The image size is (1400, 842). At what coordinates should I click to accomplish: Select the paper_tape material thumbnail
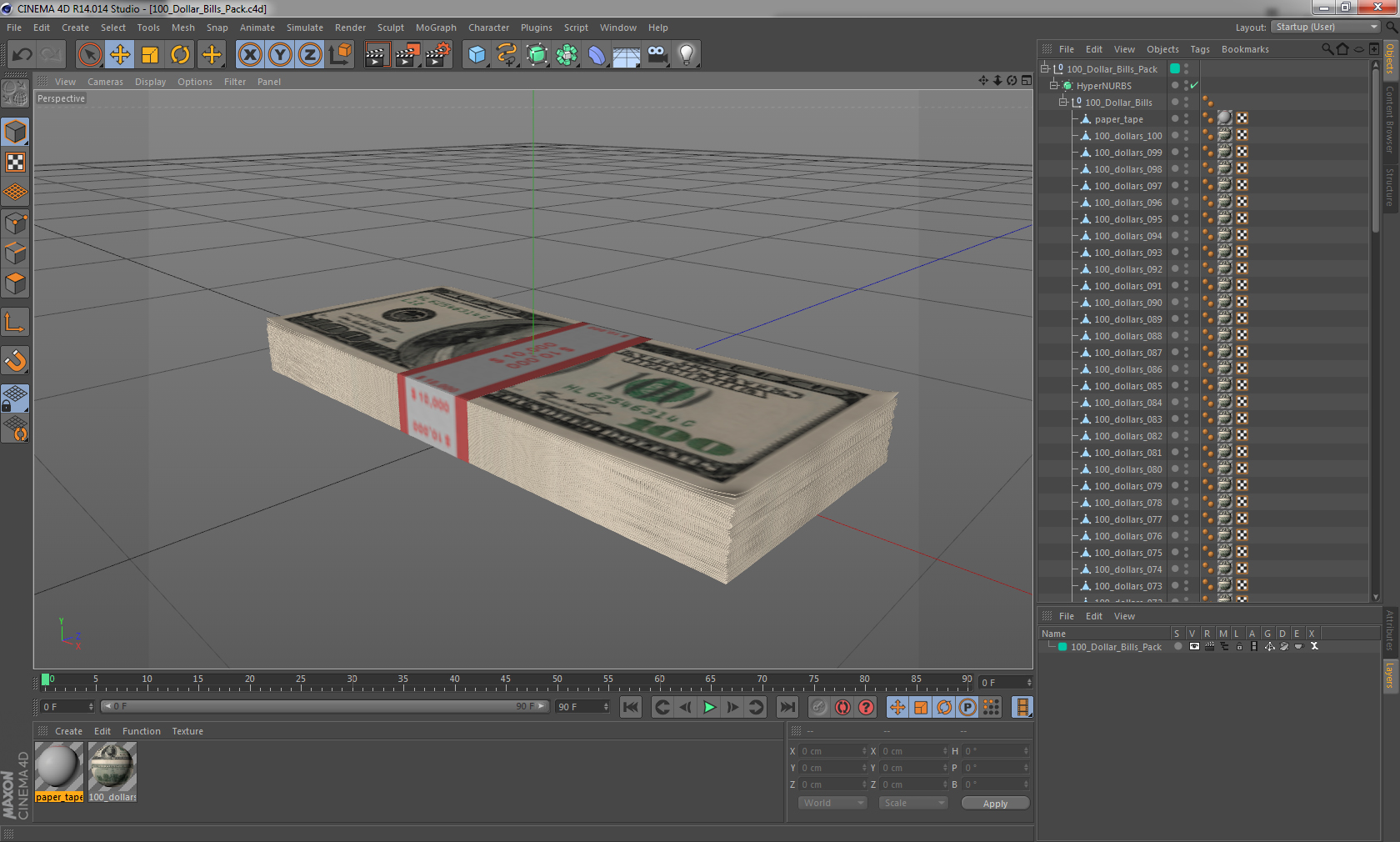(x=59, y=767)
